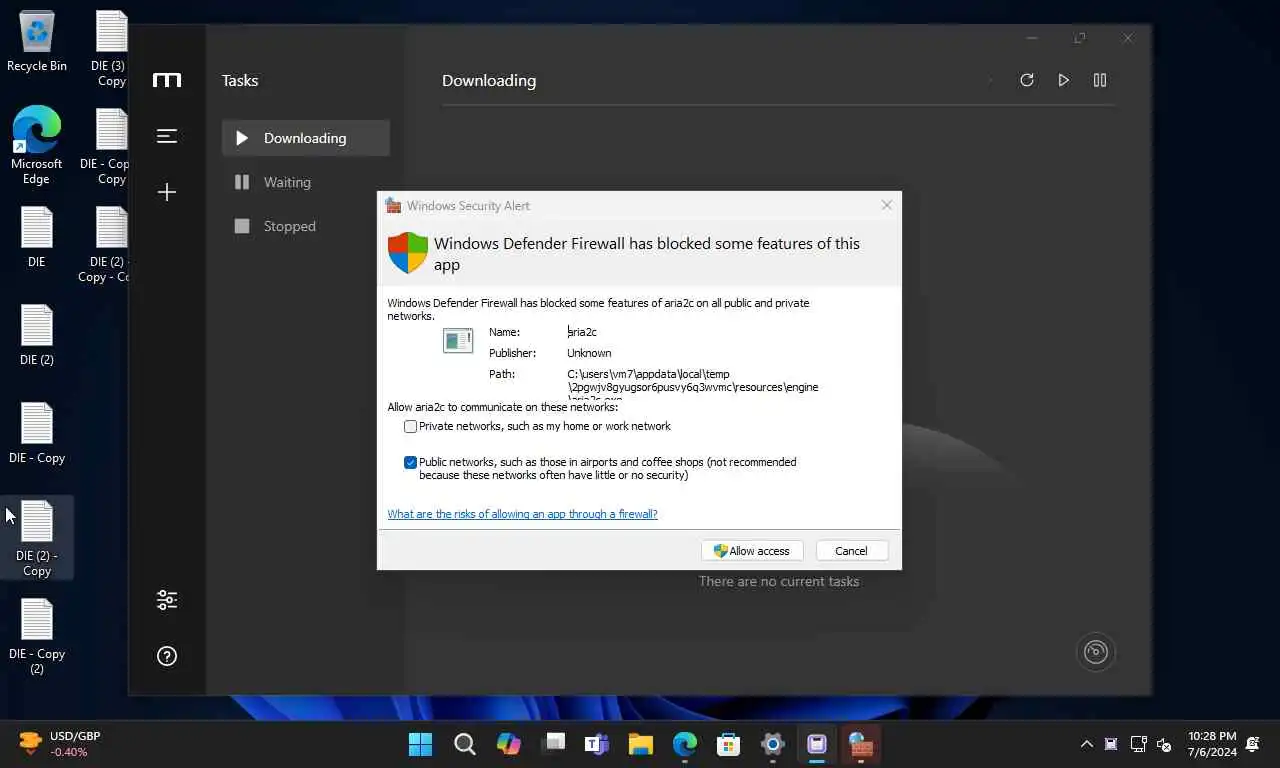
Task: Open Microsoft Teams from taskbar
Action: tap(597, 744)
